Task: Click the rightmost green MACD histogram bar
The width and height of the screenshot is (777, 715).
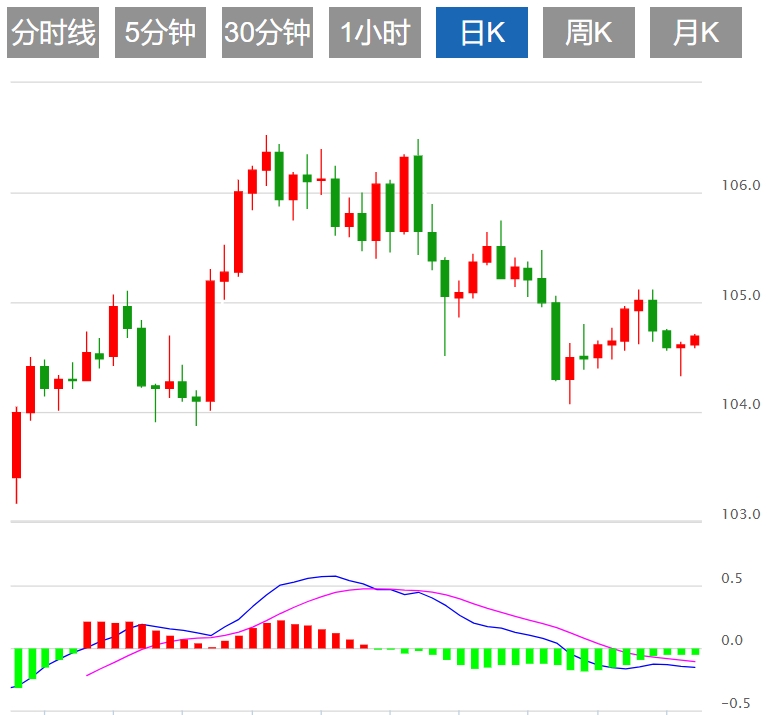Action: pos(694,651)
